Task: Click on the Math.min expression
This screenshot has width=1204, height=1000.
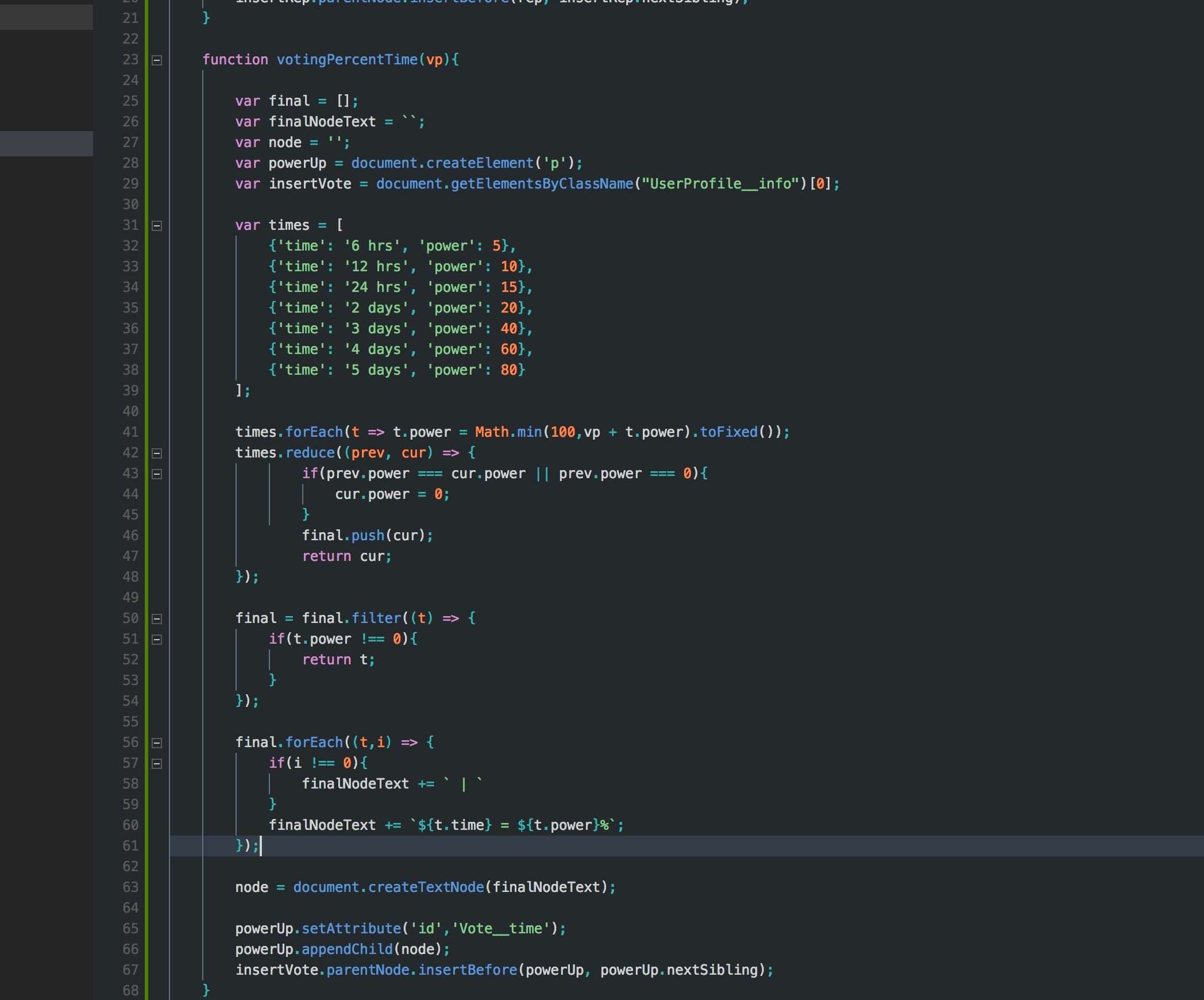Action: pyautogui.click(x=508, y=432)
